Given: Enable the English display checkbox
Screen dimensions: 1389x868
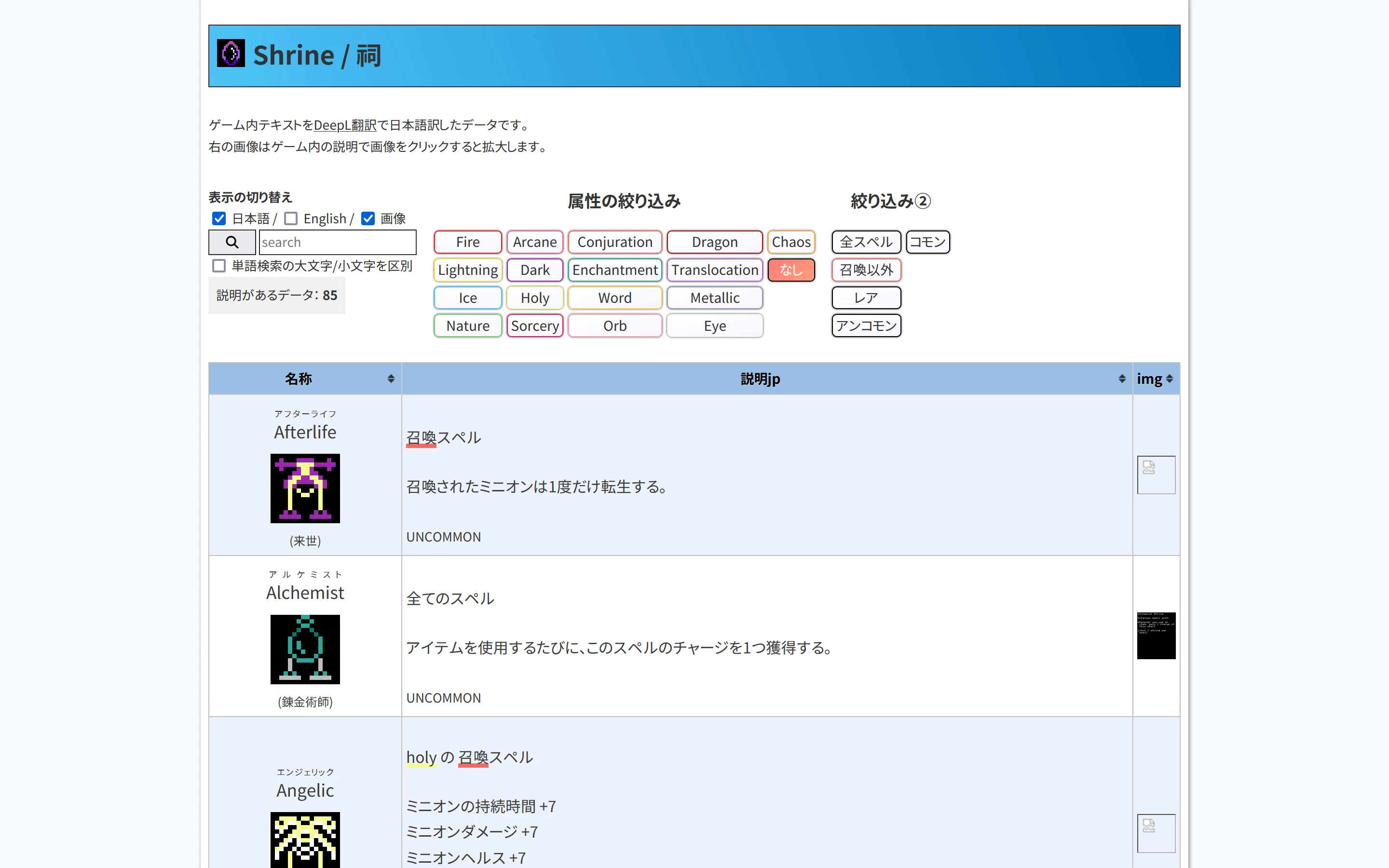Looking at the screenshot, I should click(291, 219).
